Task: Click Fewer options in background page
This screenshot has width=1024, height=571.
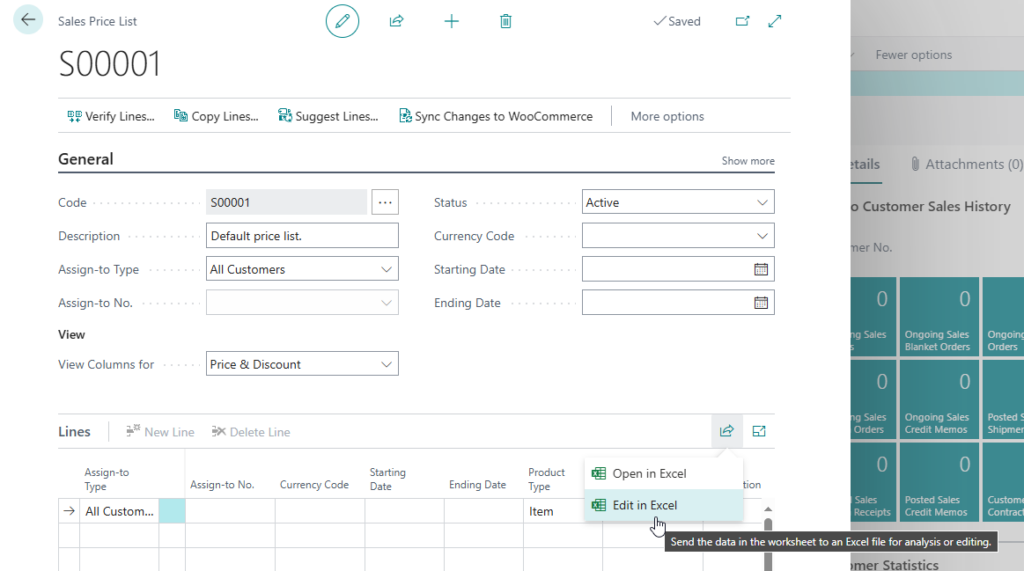Action: click(x=914, y=55)
